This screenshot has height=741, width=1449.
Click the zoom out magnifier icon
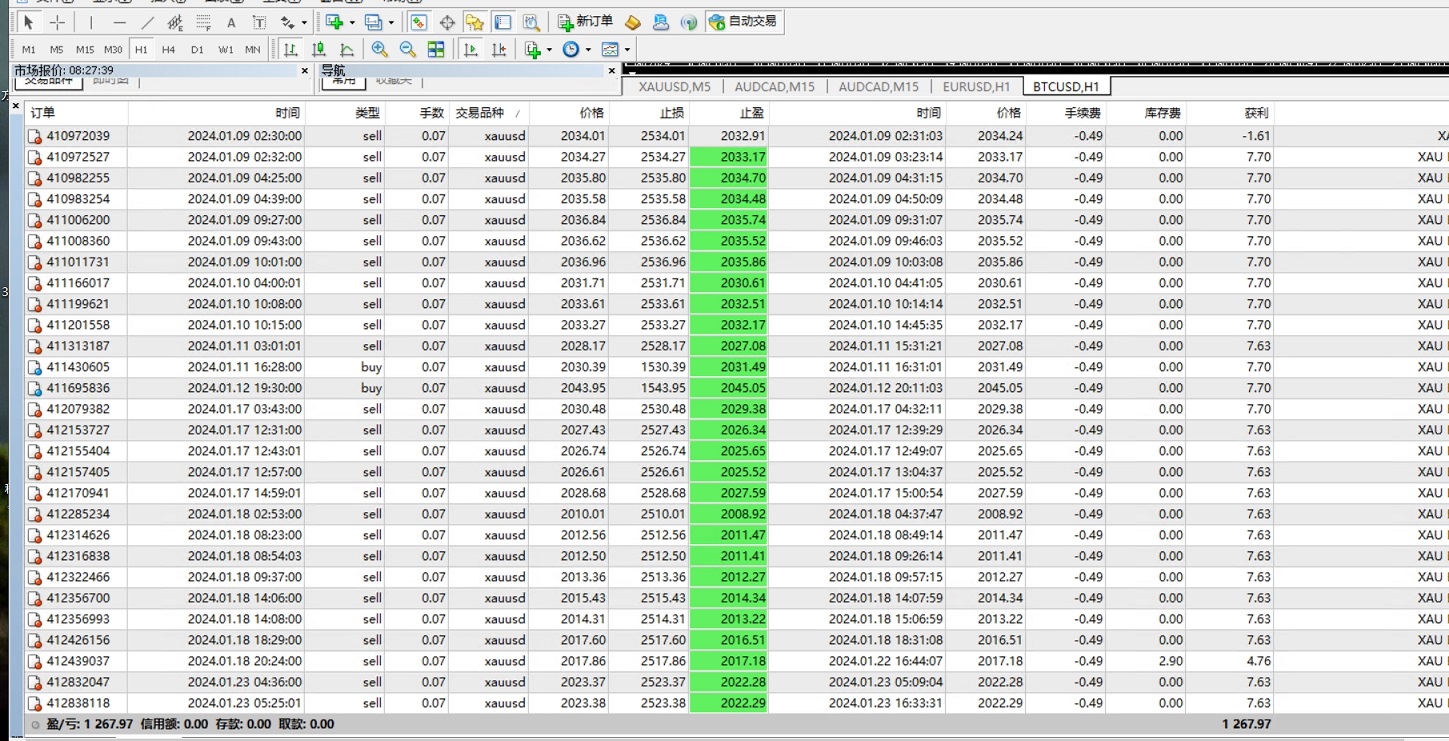(x=408, y=49)
